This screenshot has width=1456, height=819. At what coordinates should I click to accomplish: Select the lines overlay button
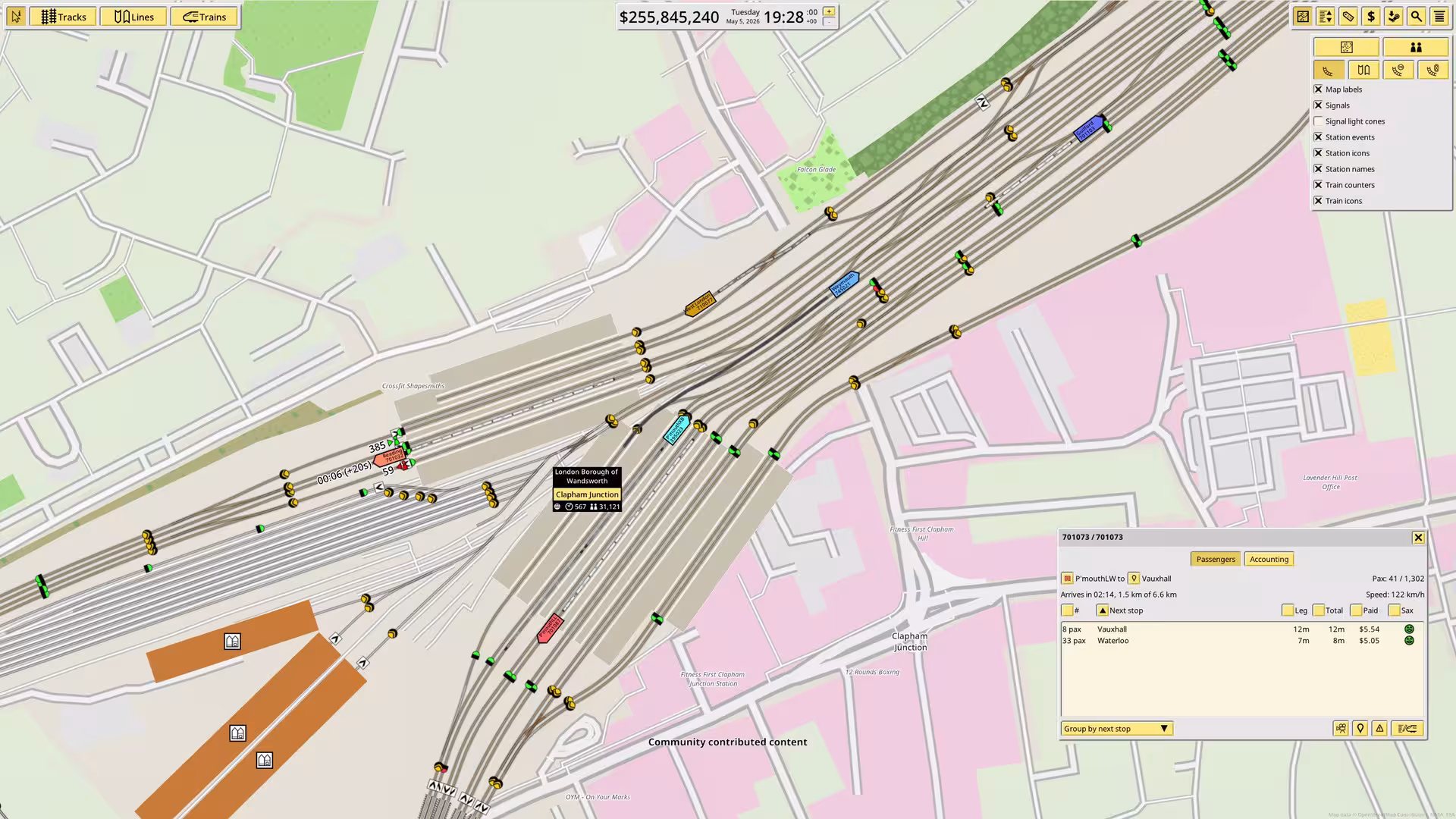[1363, 70]
